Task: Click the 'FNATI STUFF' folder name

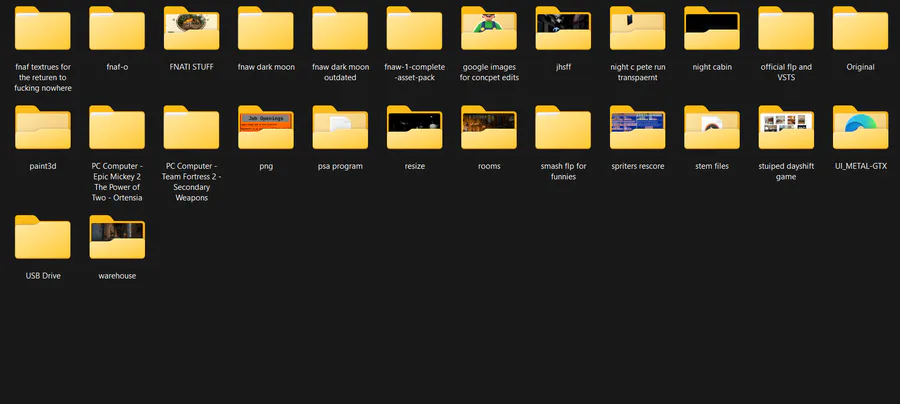Action: click(191, 67)
